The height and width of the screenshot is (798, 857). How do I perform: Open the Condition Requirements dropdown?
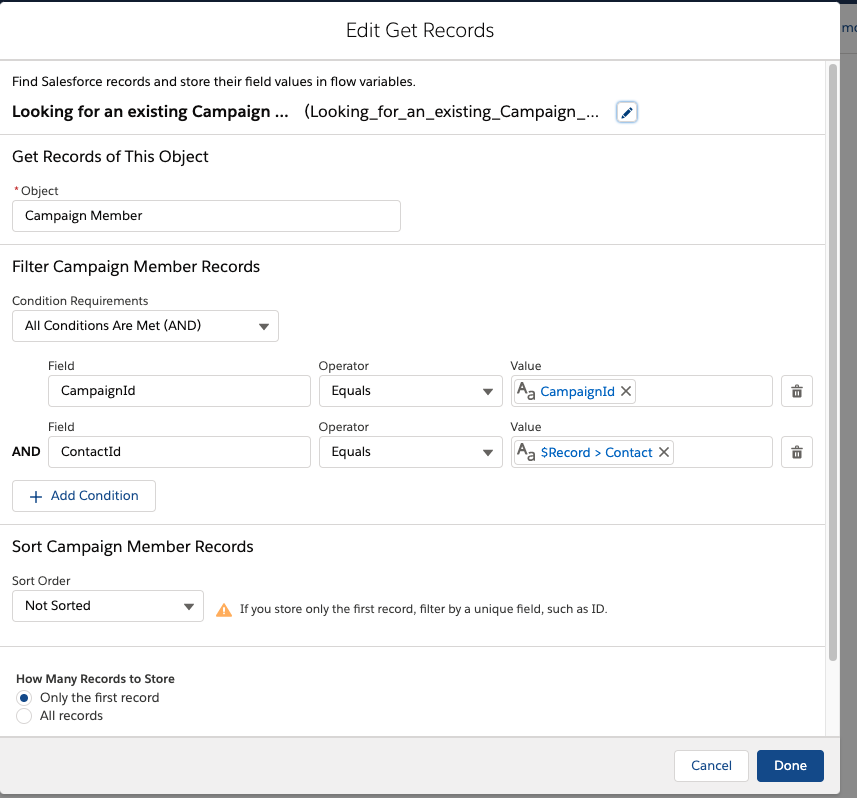coord(145,326)
